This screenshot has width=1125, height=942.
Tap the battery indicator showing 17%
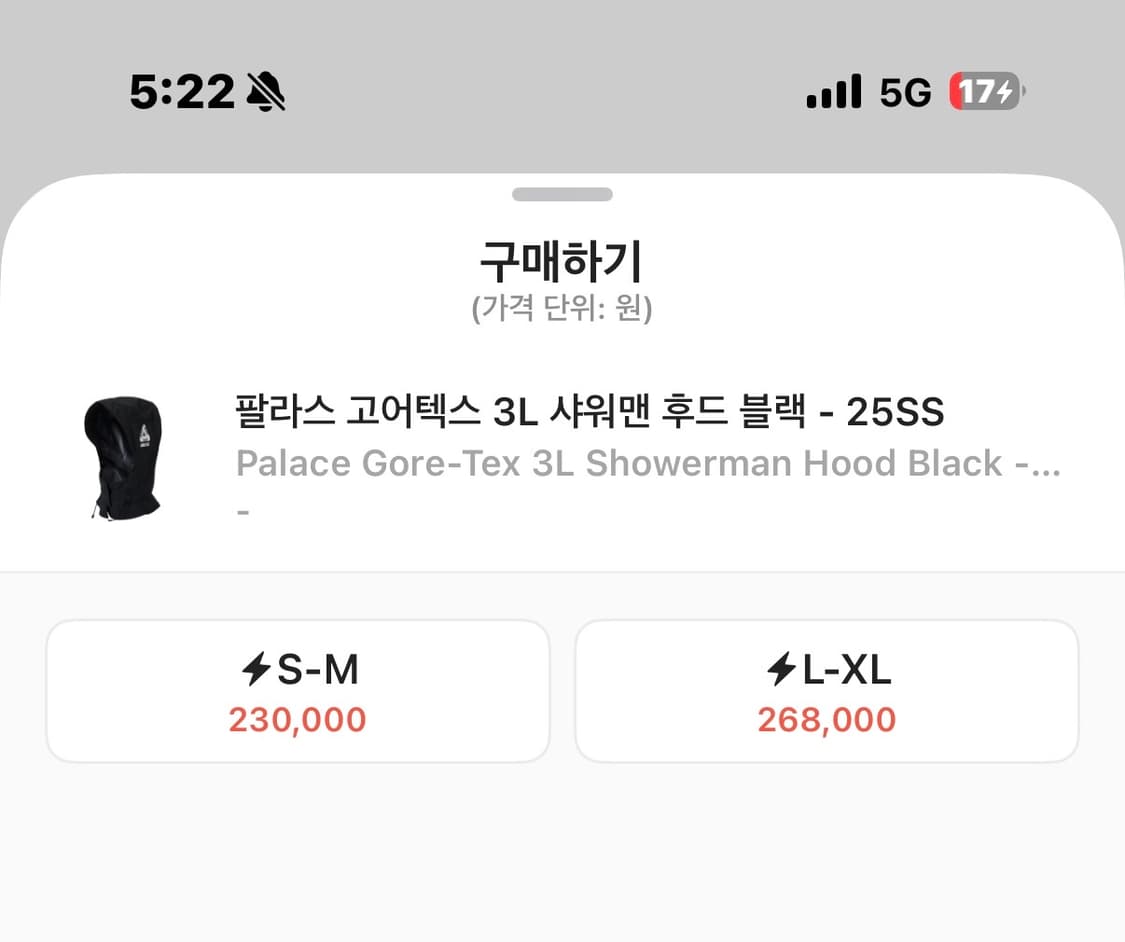(x=985, y=91)
